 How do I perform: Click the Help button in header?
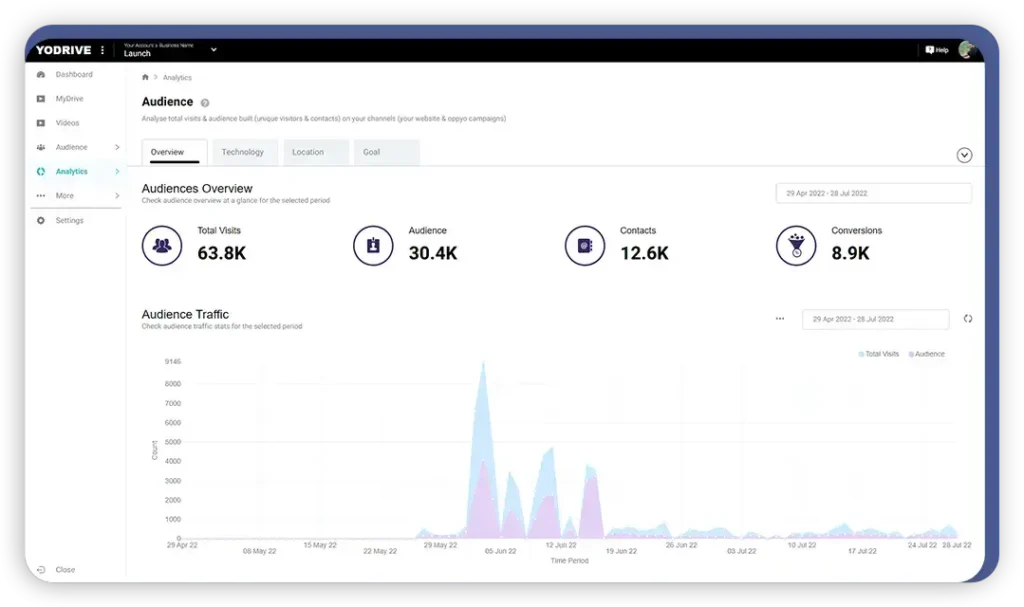(937, 50)
